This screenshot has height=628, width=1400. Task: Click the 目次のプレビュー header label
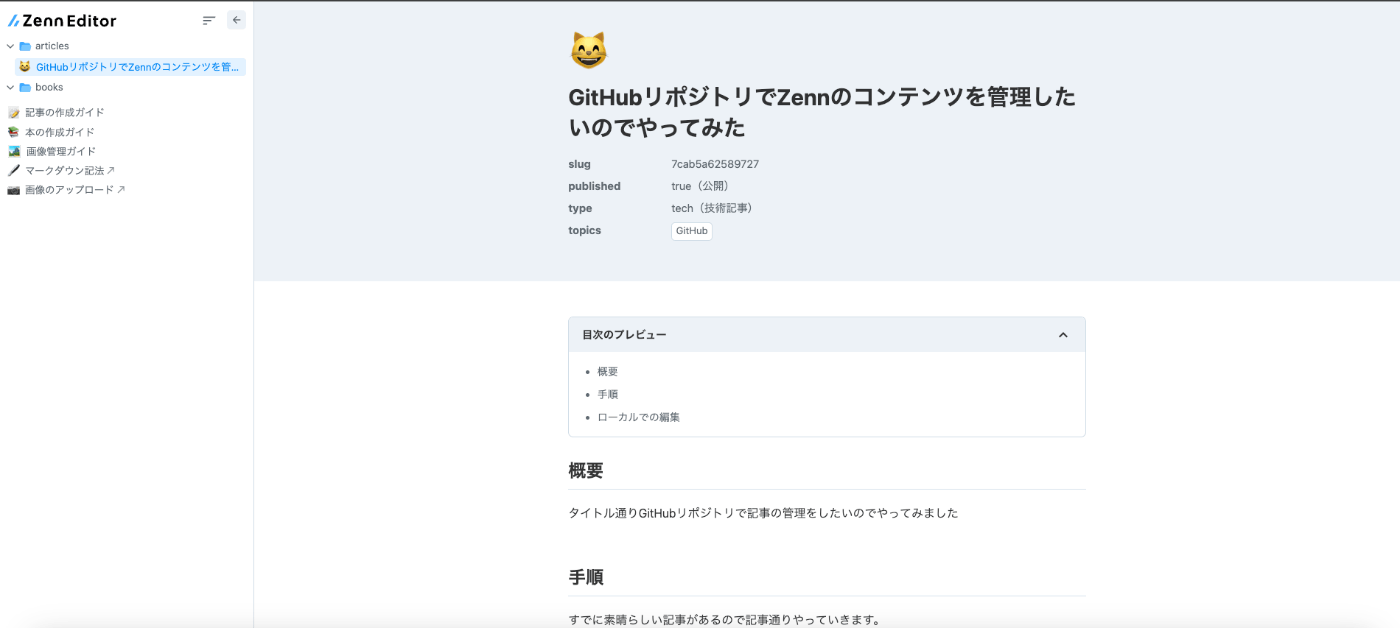624,335
